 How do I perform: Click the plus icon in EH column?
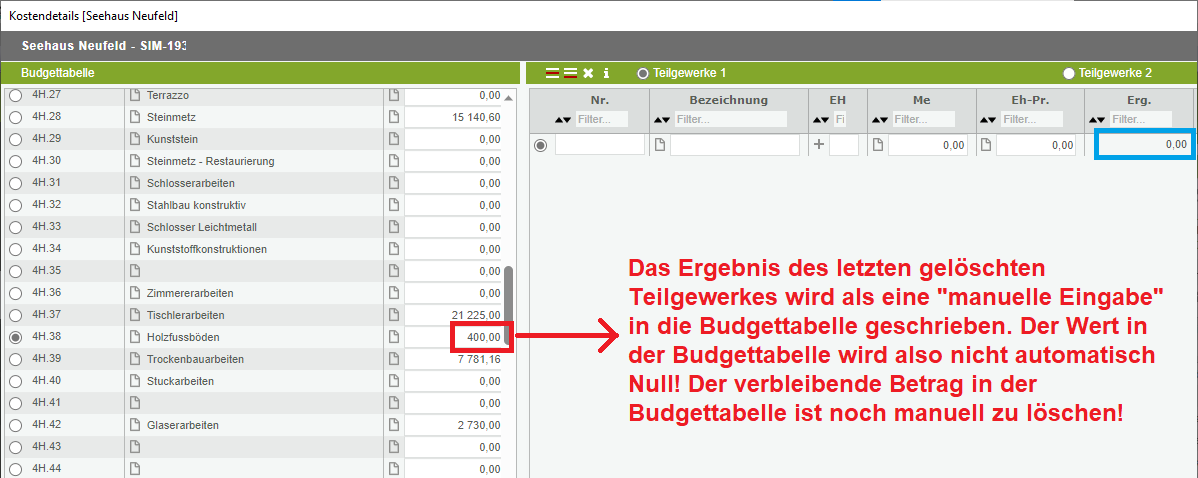(819, 145)
